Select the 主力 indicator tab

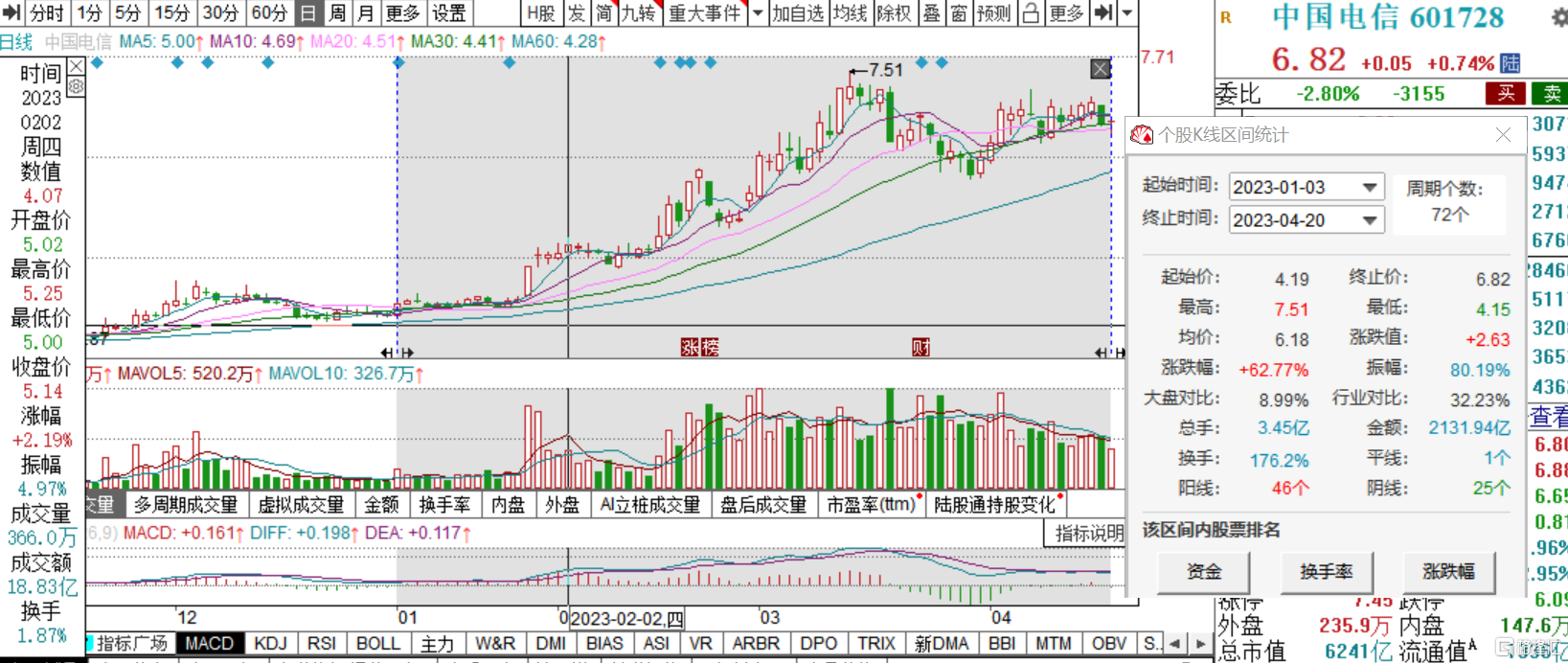pyautogui.click(x=437, y=643)
